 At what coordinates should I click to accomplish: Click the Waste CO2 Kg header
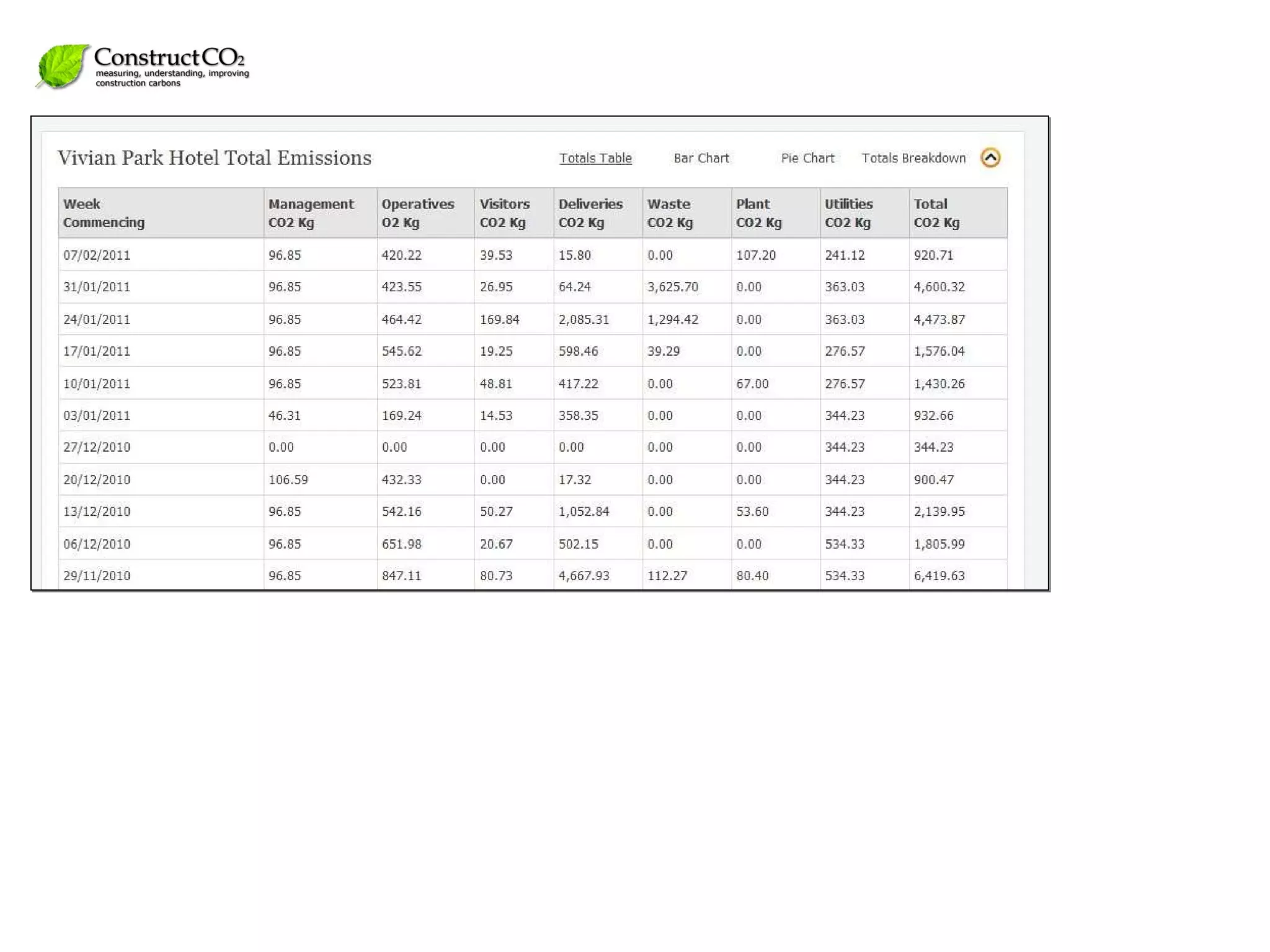670,213
